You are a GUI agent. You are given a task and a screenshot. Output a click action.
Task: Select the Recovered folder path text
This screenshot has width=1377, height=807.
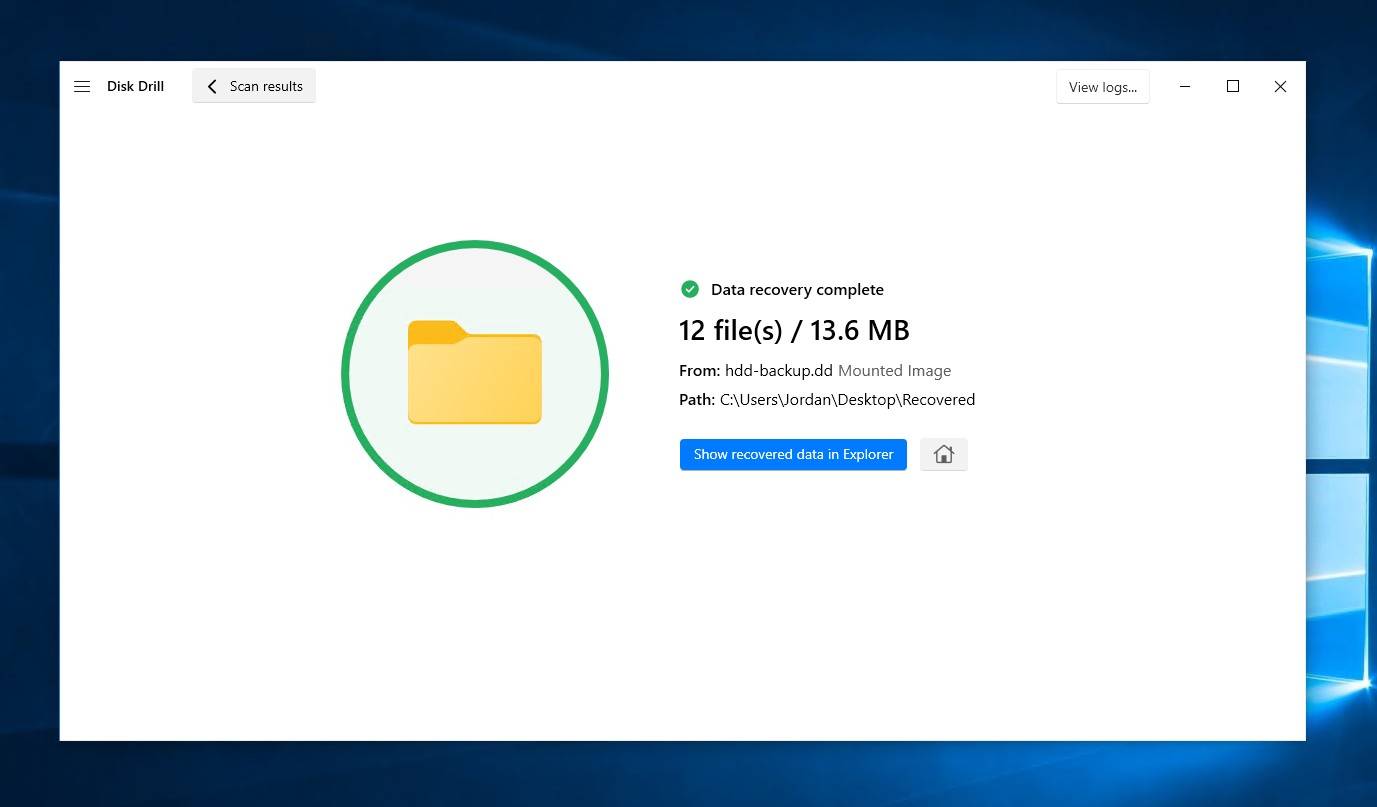pos(847,399)
